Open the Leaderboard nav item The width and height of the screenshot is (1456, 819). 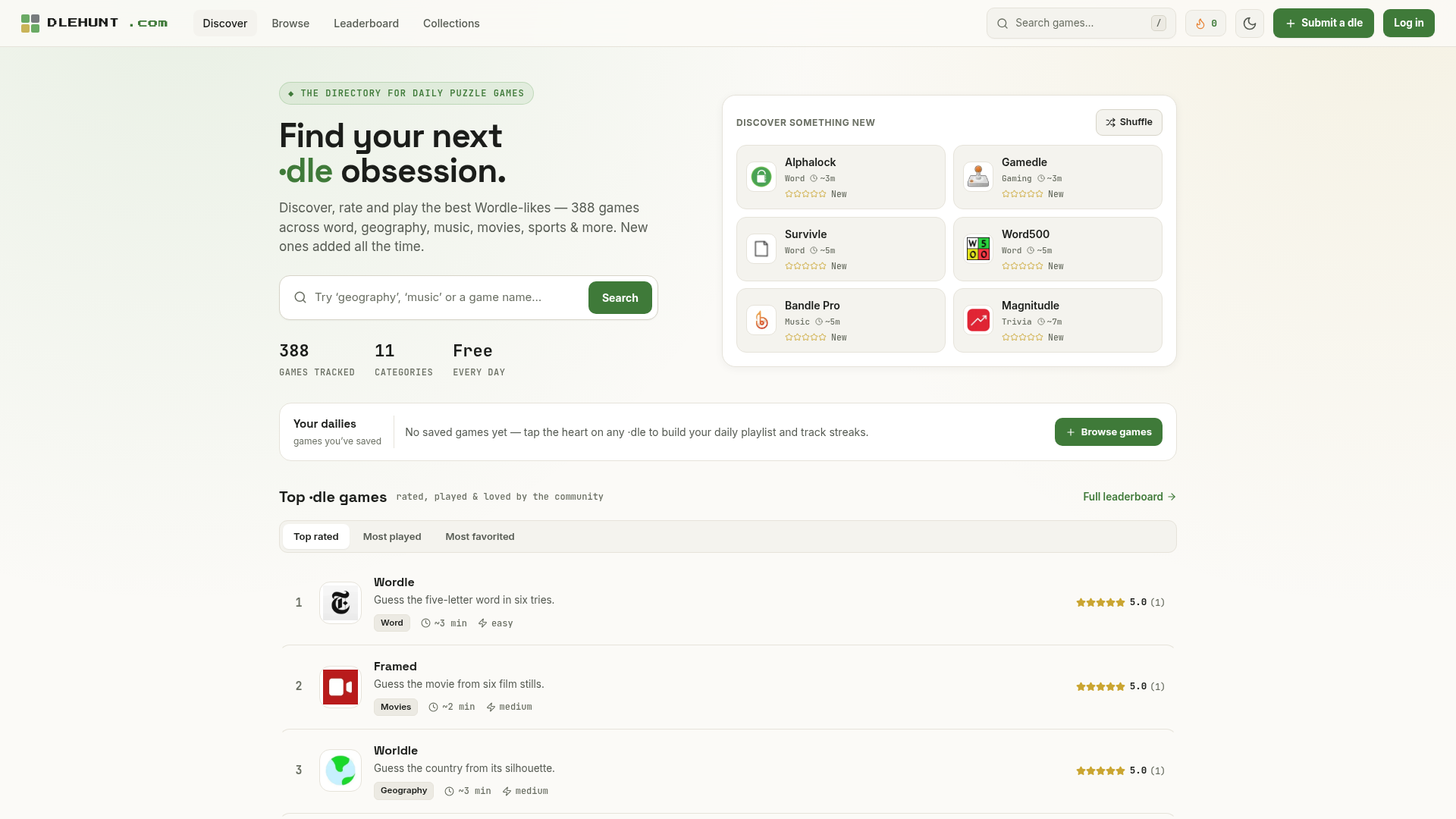(x=366, y=24)
